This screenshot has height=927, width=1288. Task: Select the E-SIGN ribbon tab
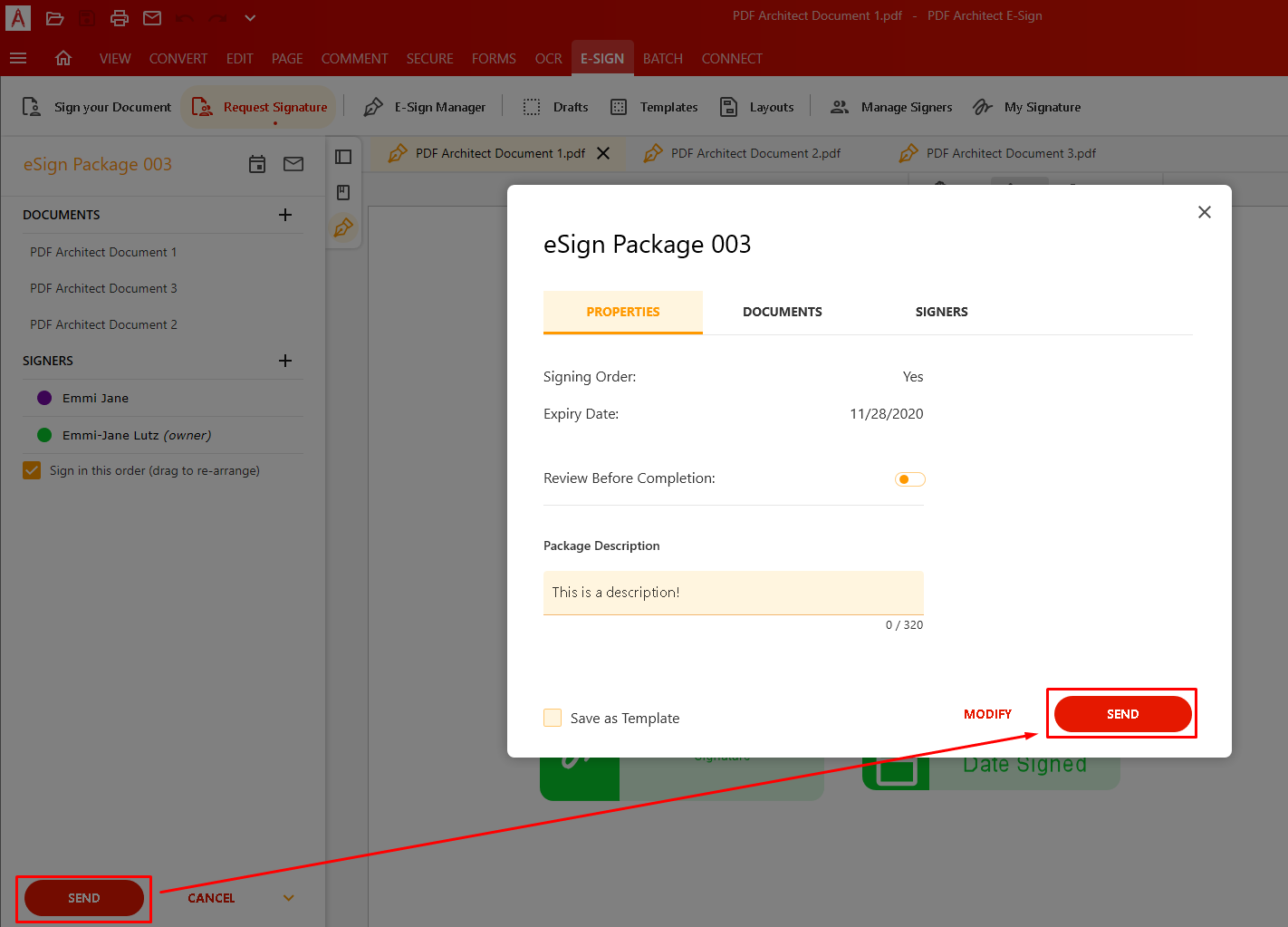602,58
